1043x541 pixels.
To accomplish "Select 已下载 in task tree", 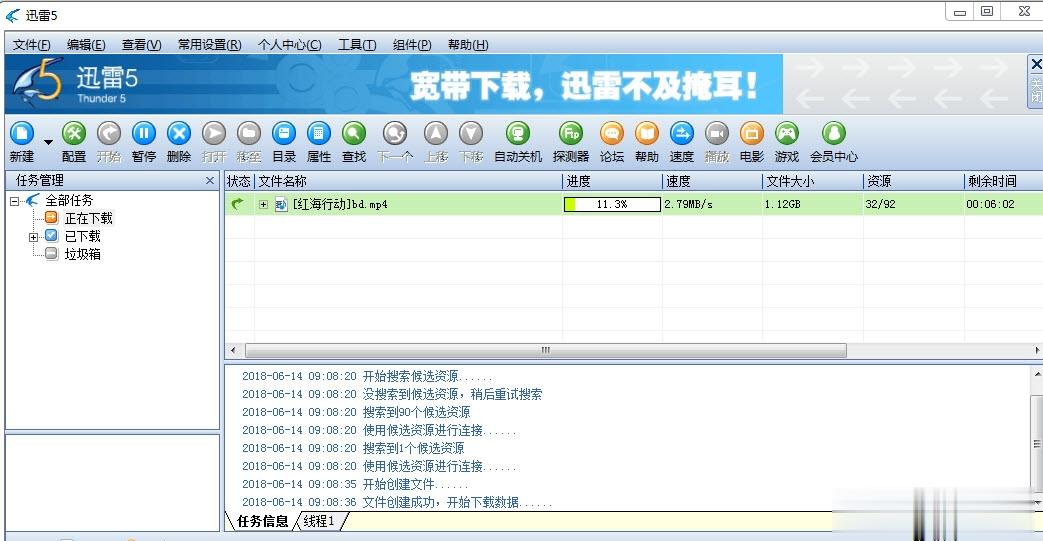I will click(x=82, y=236).
